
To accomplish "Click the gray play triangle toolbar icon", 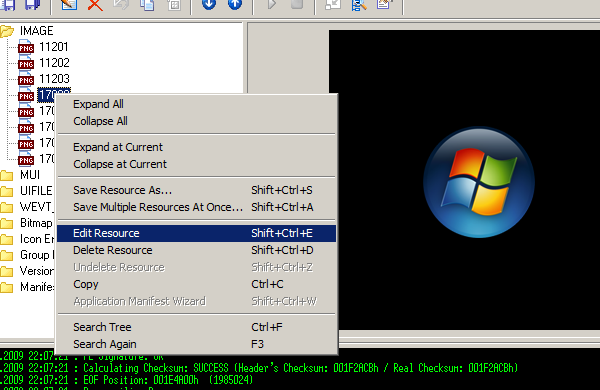I will click(272, 5).
